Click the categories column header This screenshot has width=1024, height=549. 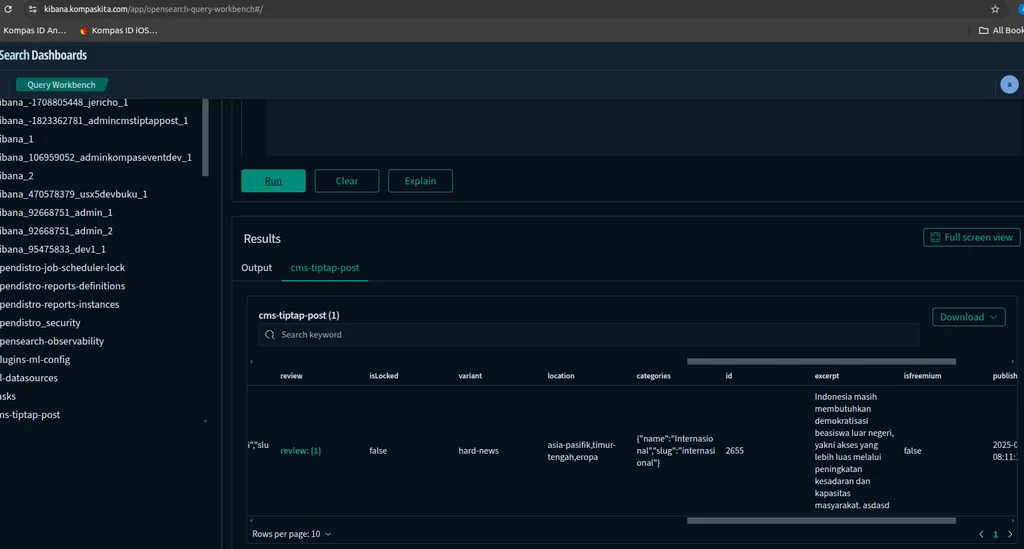point(654,376)
